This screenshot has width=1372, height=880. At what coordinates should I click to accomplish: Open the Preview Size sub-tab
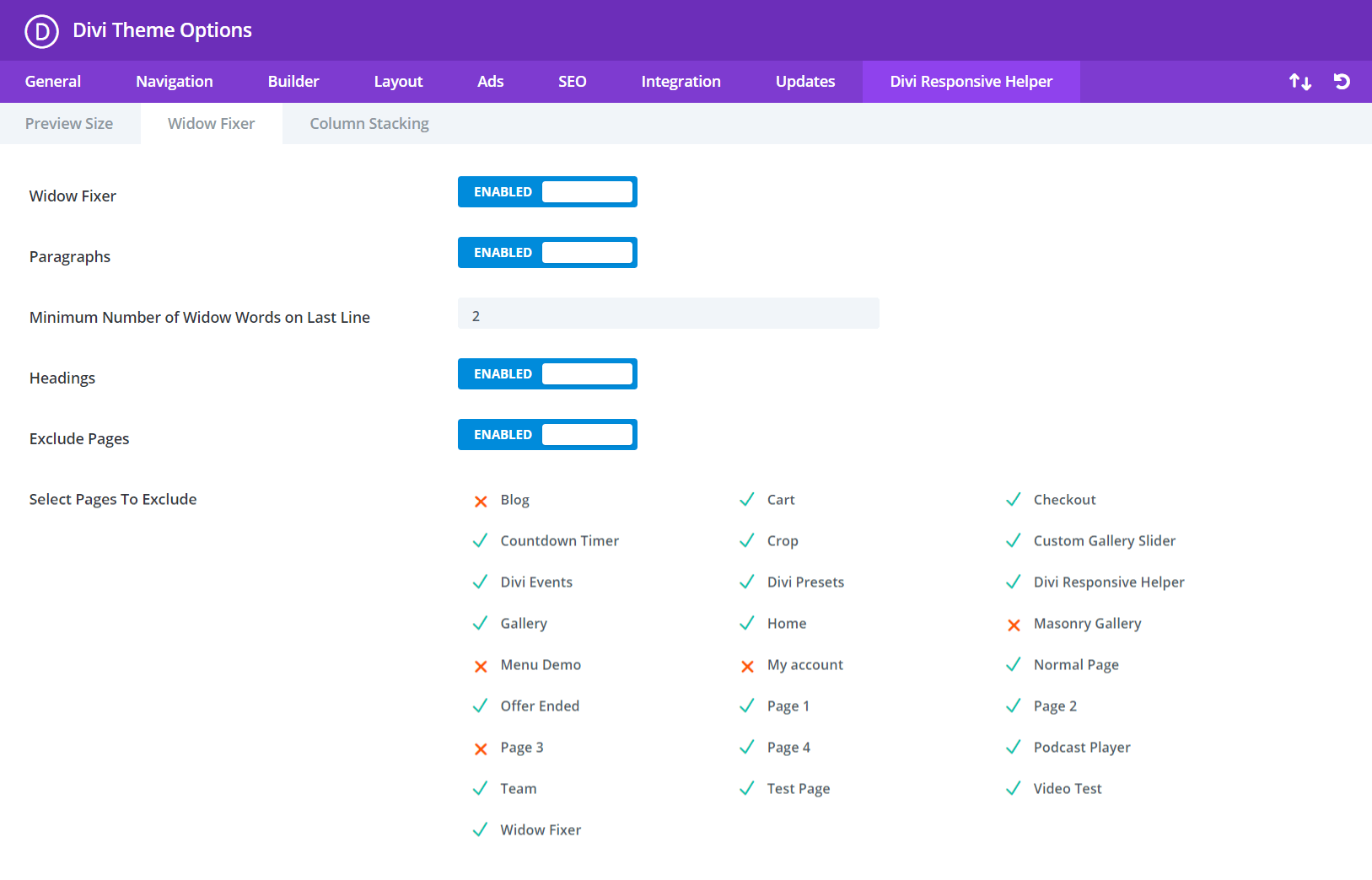[x=69, y=124]
